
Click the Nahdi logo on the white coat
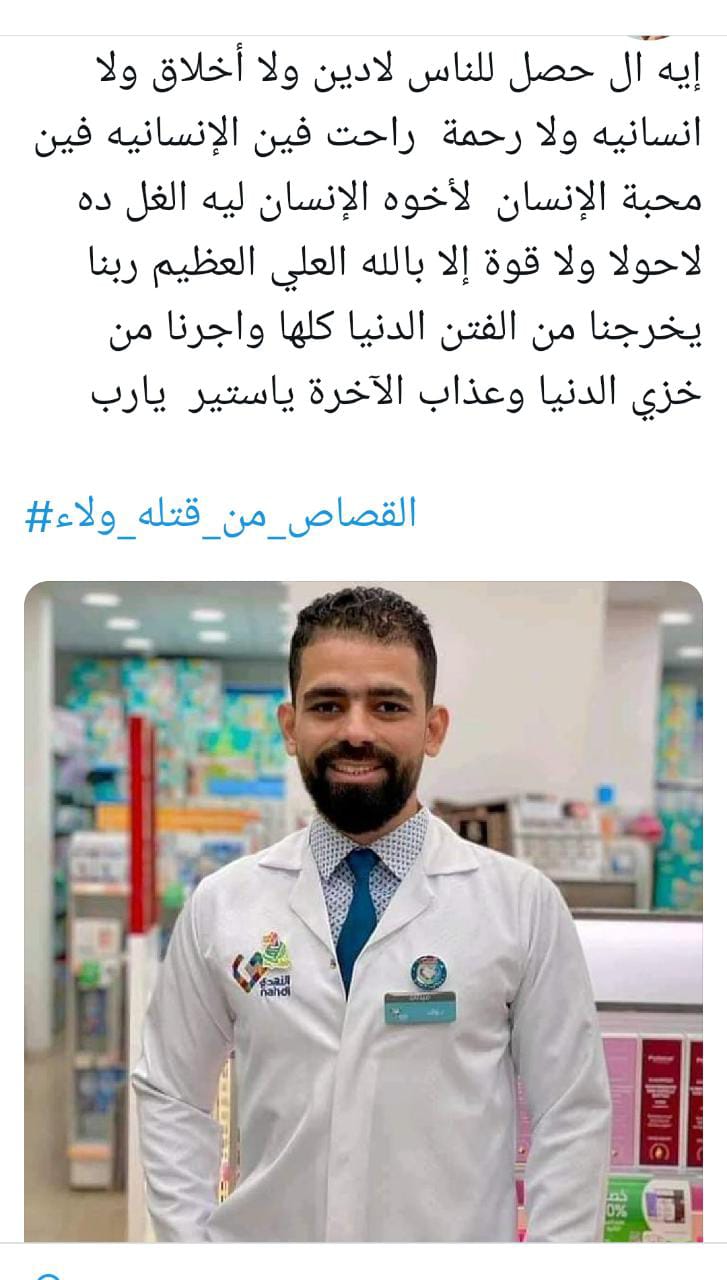(x=260, y=962)
